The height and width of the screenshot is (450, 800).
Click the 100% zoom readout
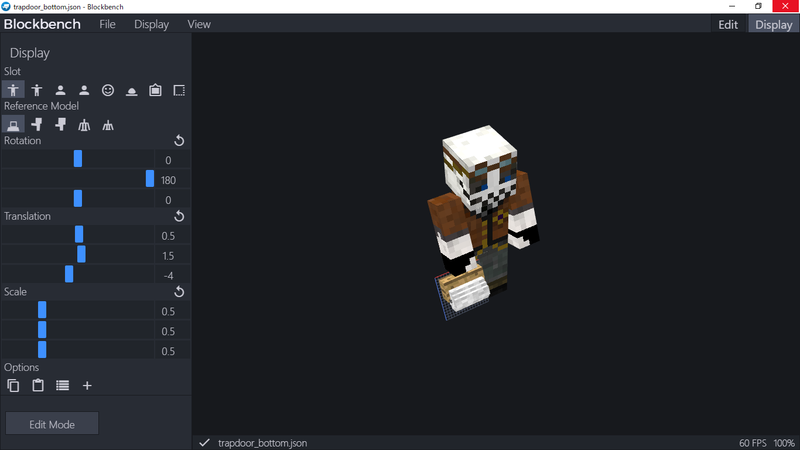[x=784, y=443]
